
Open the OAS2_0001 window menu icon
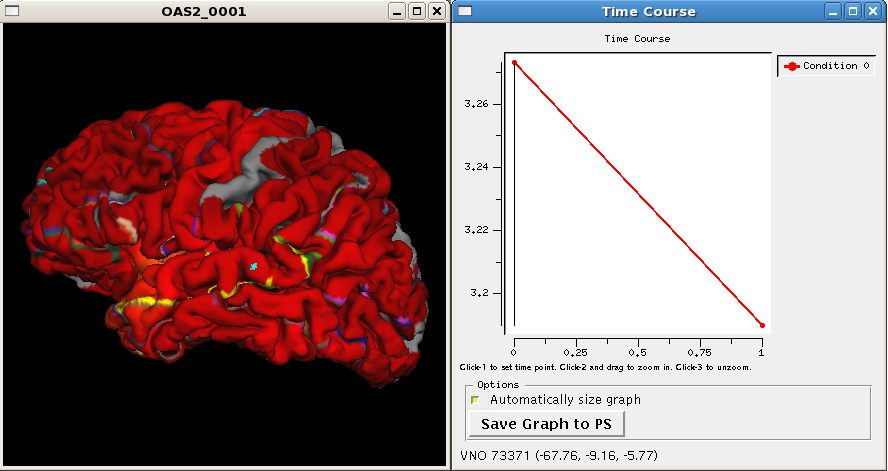coord(12,11)
